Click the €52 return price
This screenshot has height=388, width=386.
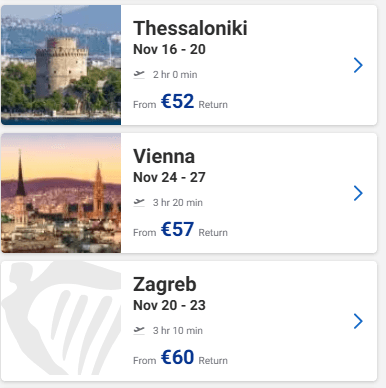pos(177,101)
